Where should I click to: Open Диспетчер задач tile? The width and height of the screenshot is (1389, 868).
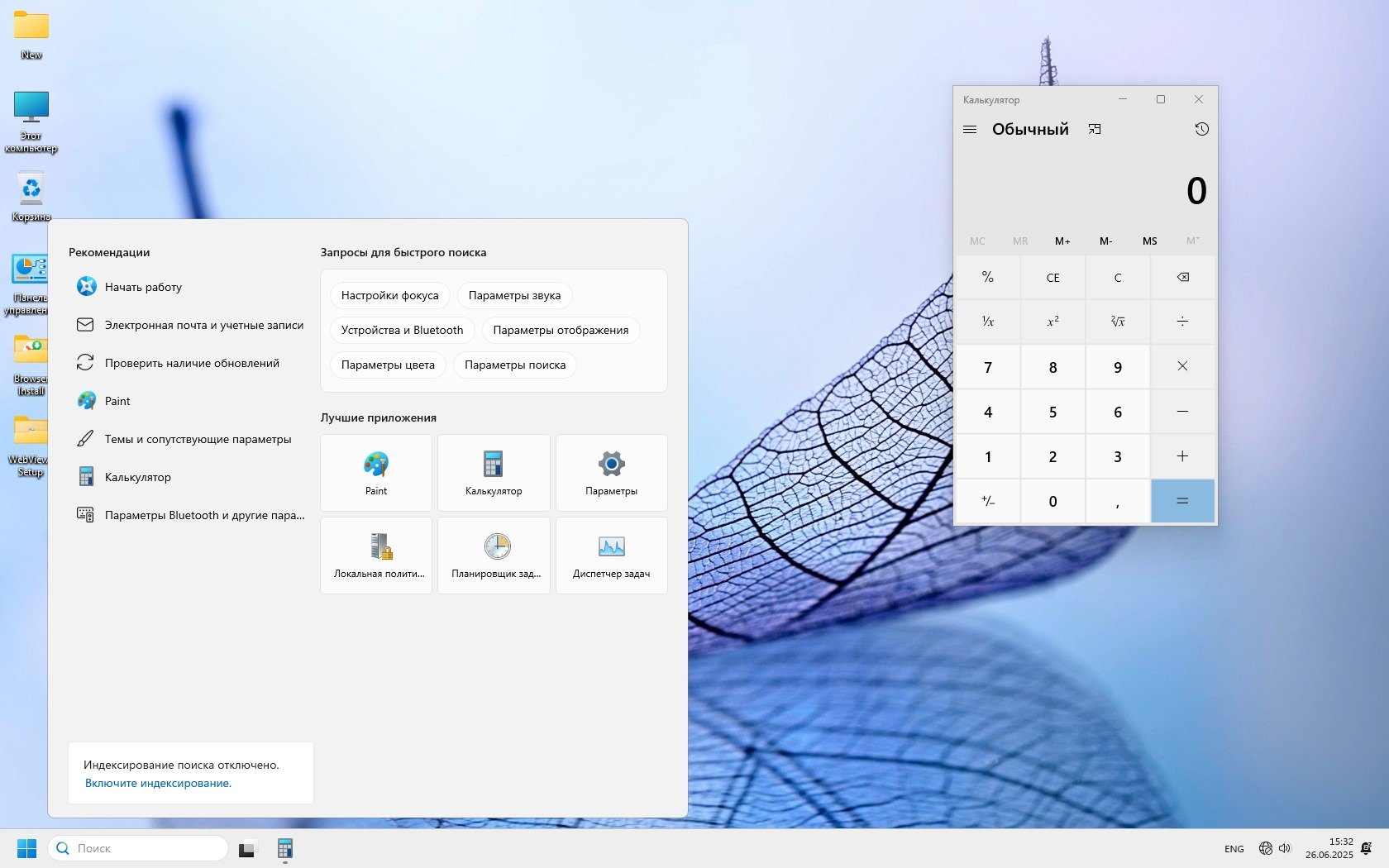click(x=611, y=556)
